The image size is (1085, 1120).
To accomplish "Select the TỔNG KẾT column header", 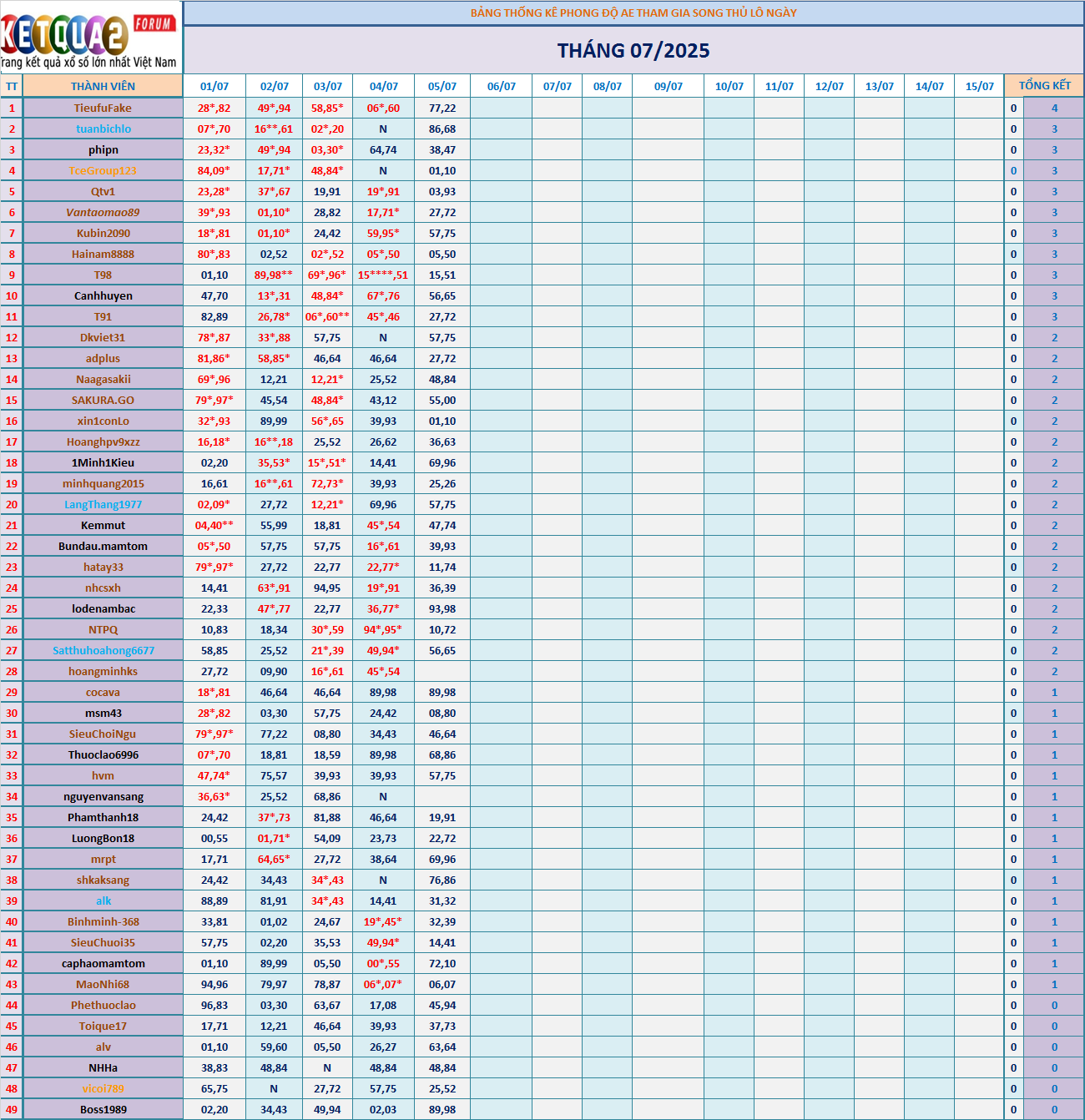I will tap(1044, 86).
